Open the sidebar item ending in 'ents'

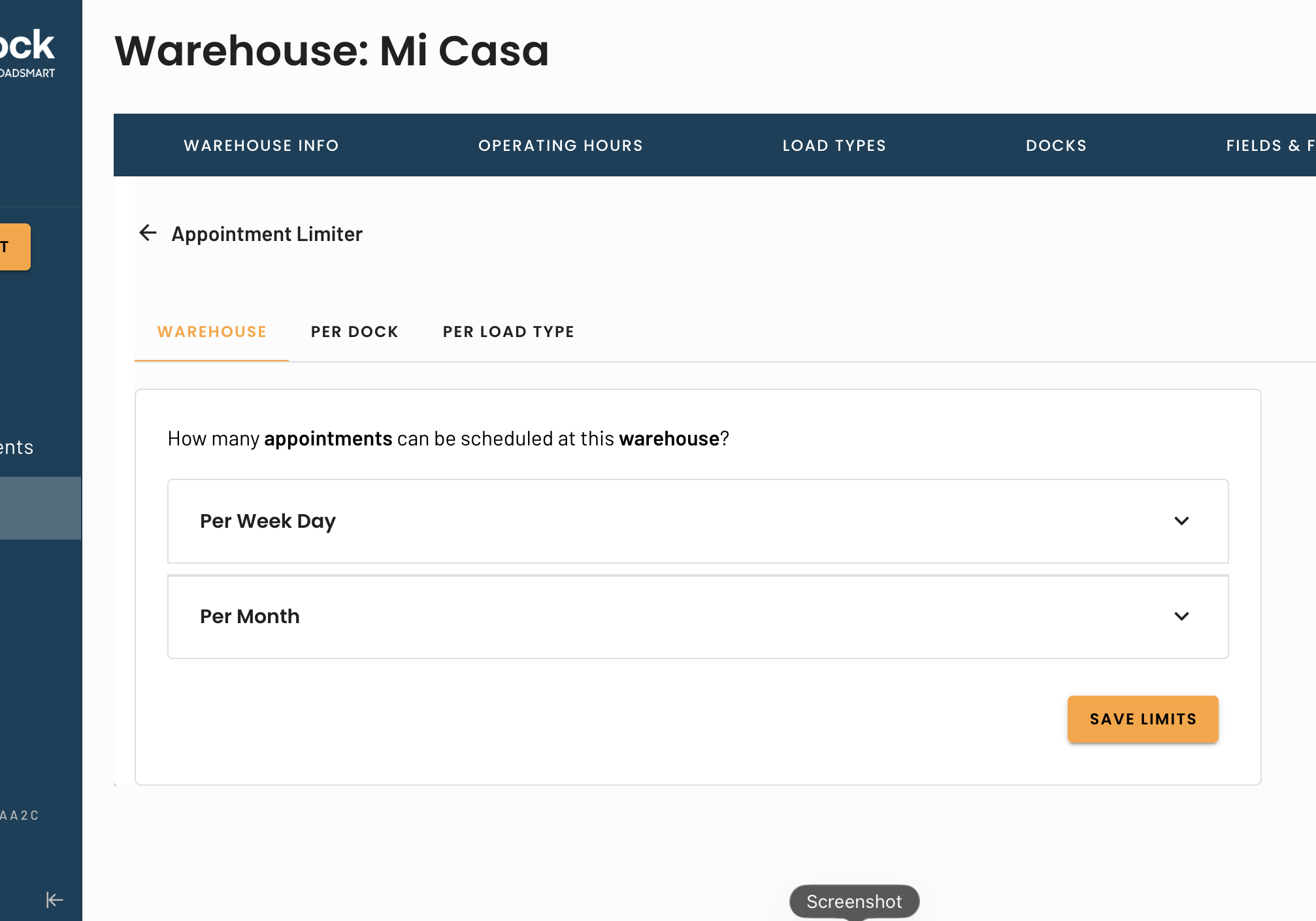click(17, 447)
